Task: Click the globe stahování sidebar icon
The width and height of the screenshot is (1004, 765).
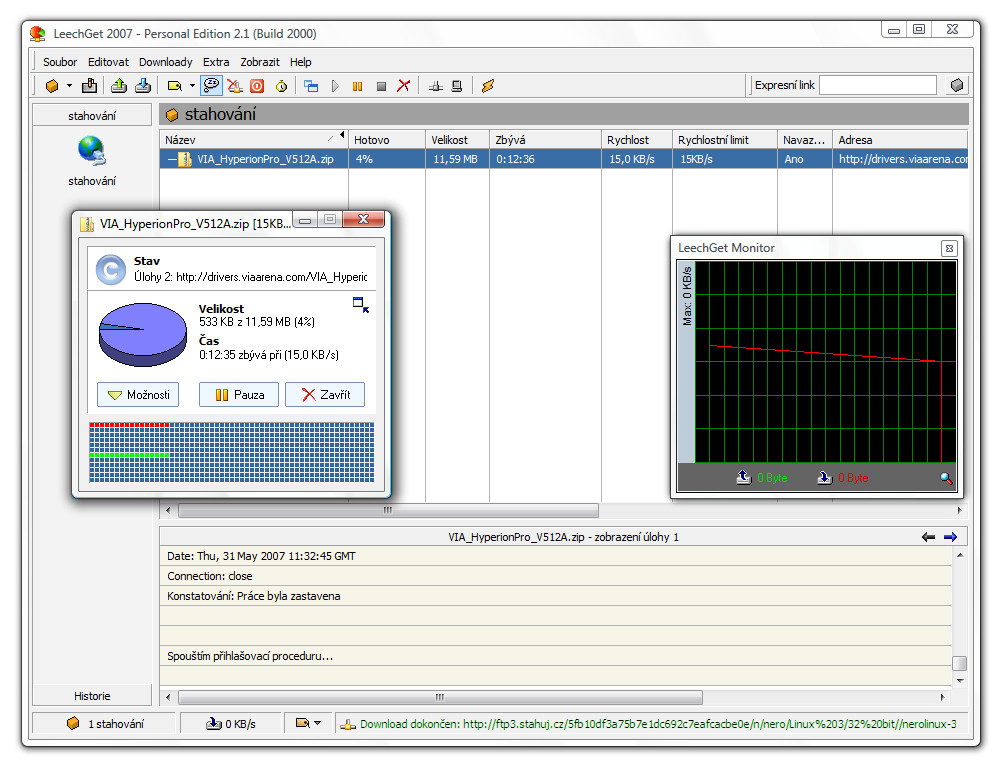Action: (x=92, y=151)
